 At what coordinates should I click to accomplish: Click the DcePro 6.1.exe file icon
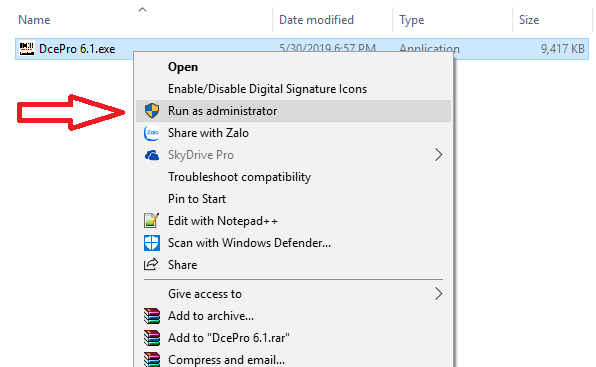pyautogui.click(x=27, y=49)
